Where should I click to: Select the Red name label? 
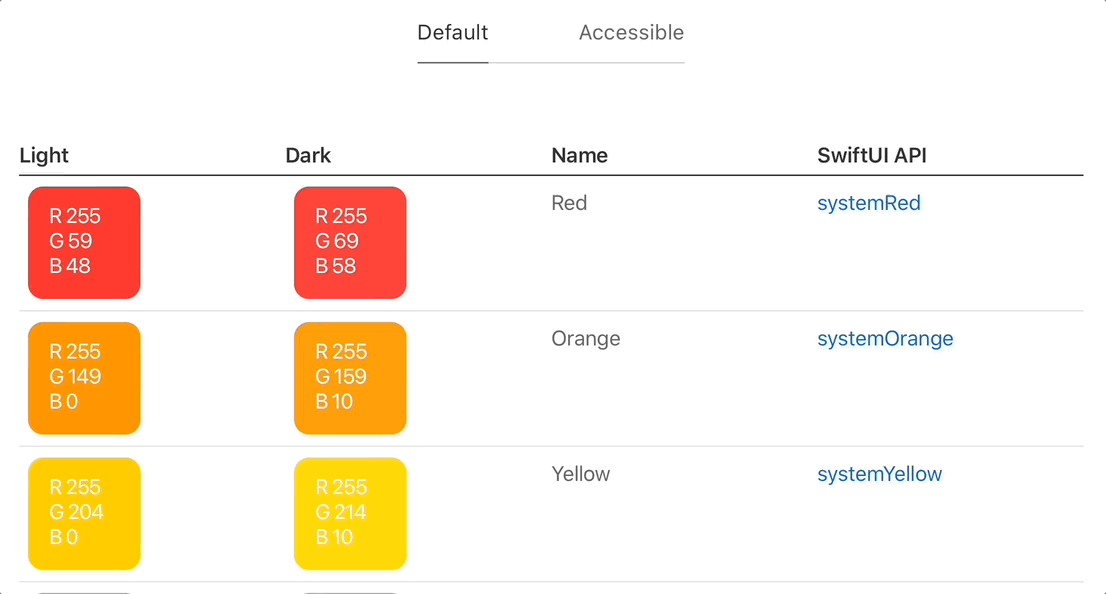tap(569, 202)
